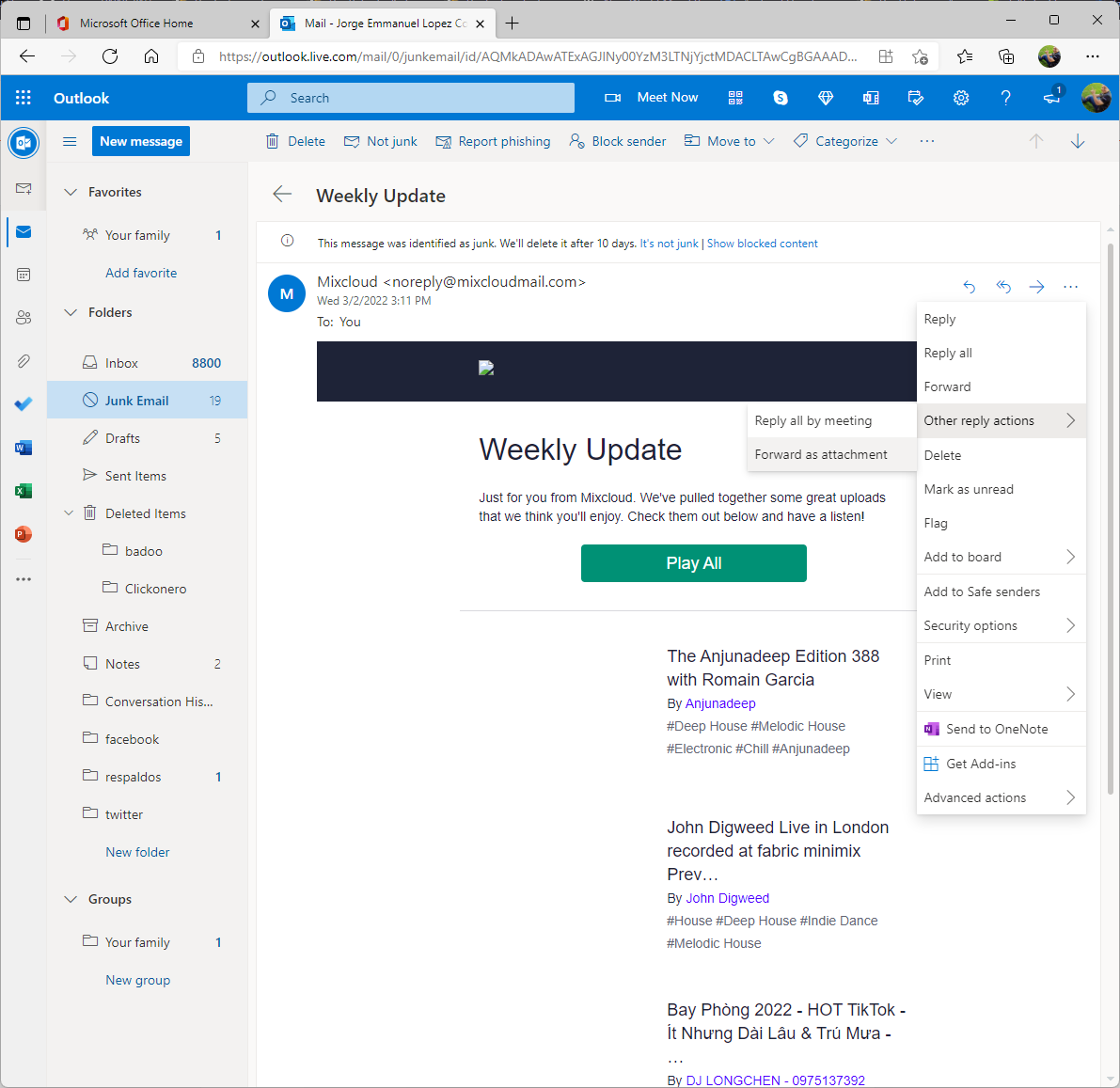Choose Reply all by meeting
Screen dimensions: 1120x1088
pyautogui.click(x=831, y=420)
